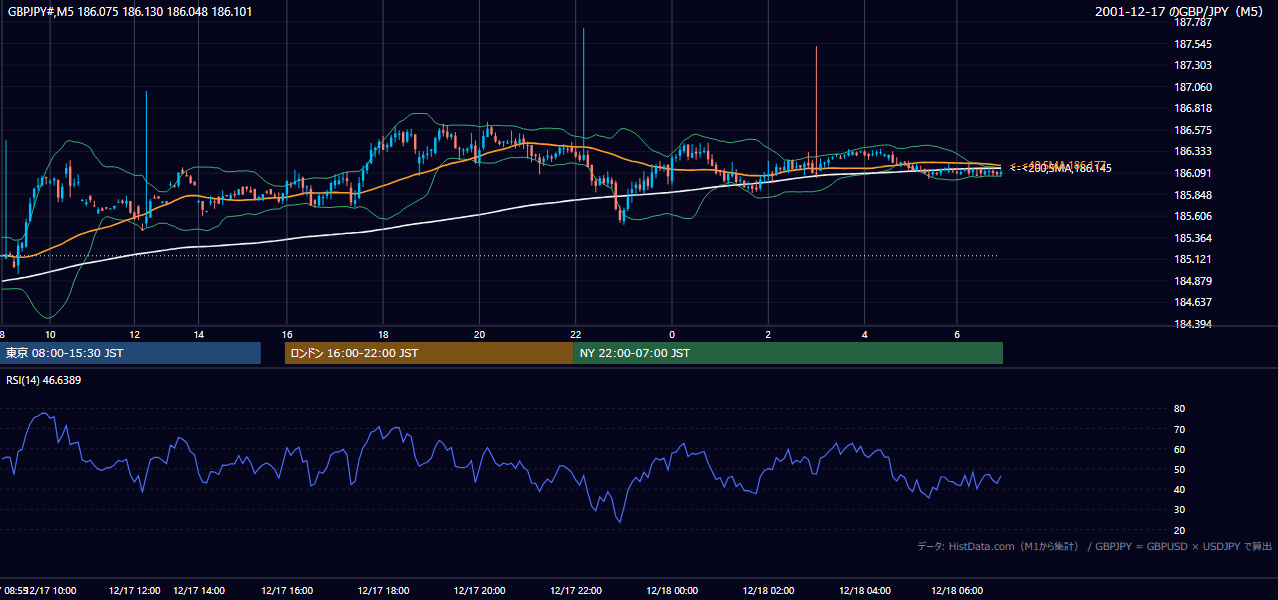Screen dimensions: 1278x600
Task: Click the 200,SMA,186.145 line label
Action: (x=1070, y=169)
